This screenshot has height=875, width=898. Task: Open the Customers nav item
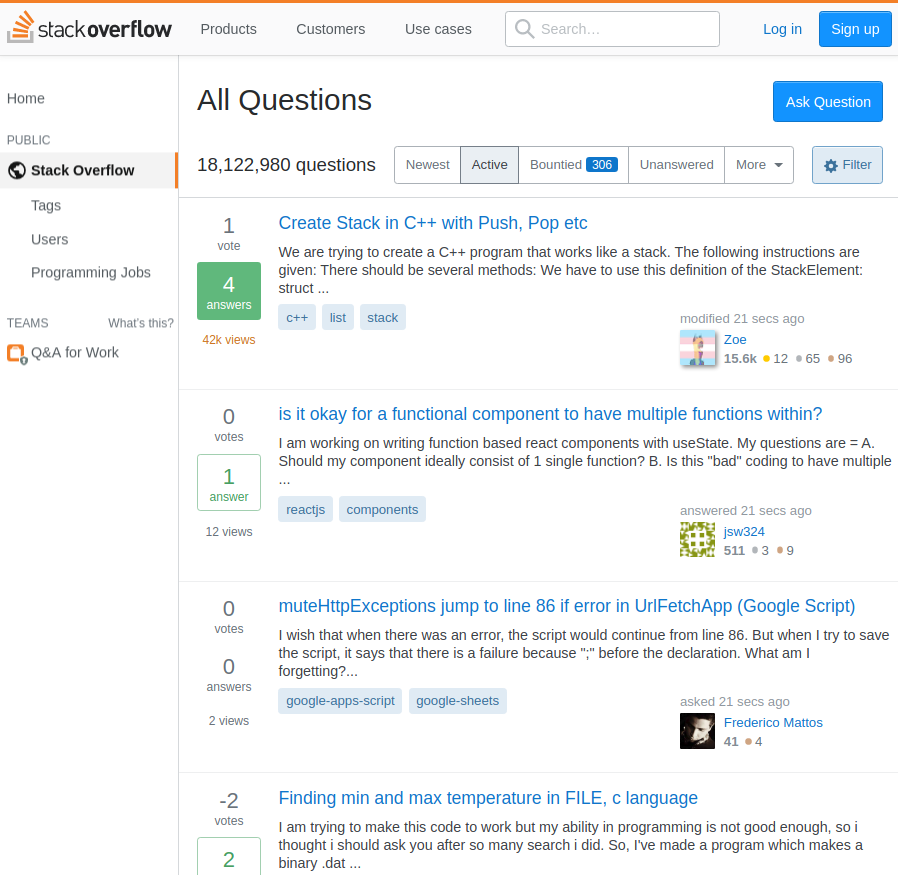click(330, 29)
